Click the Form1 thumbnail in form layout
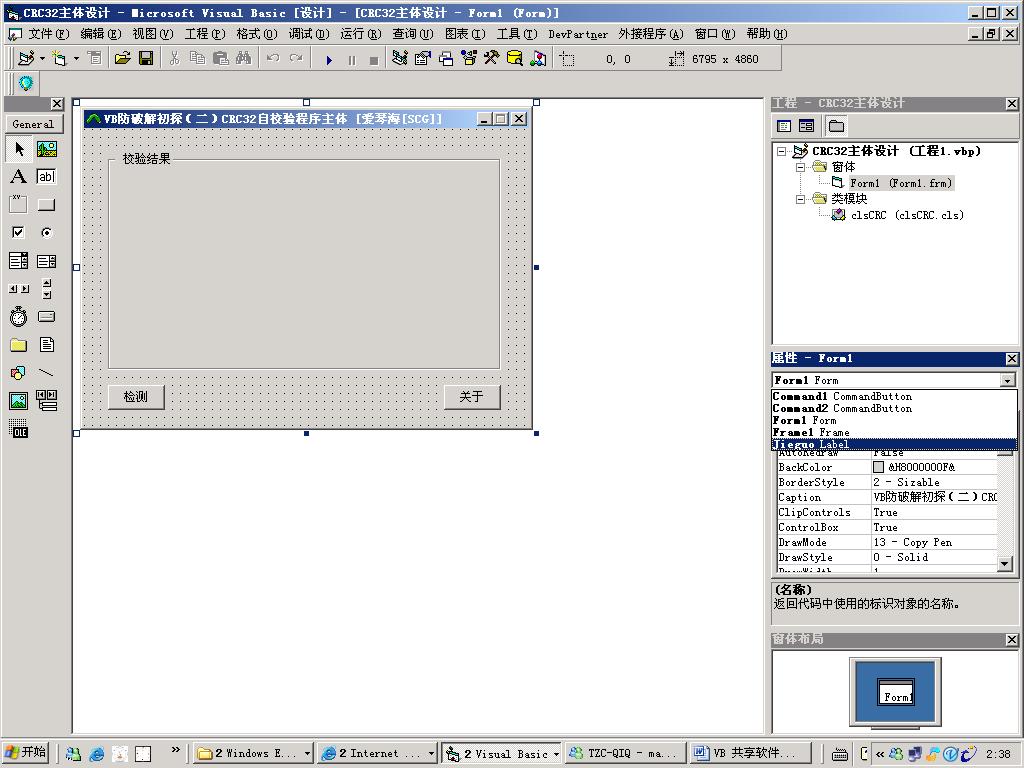Image resolution: width=1024 pixels, height=768 pixels. point(896,692)
